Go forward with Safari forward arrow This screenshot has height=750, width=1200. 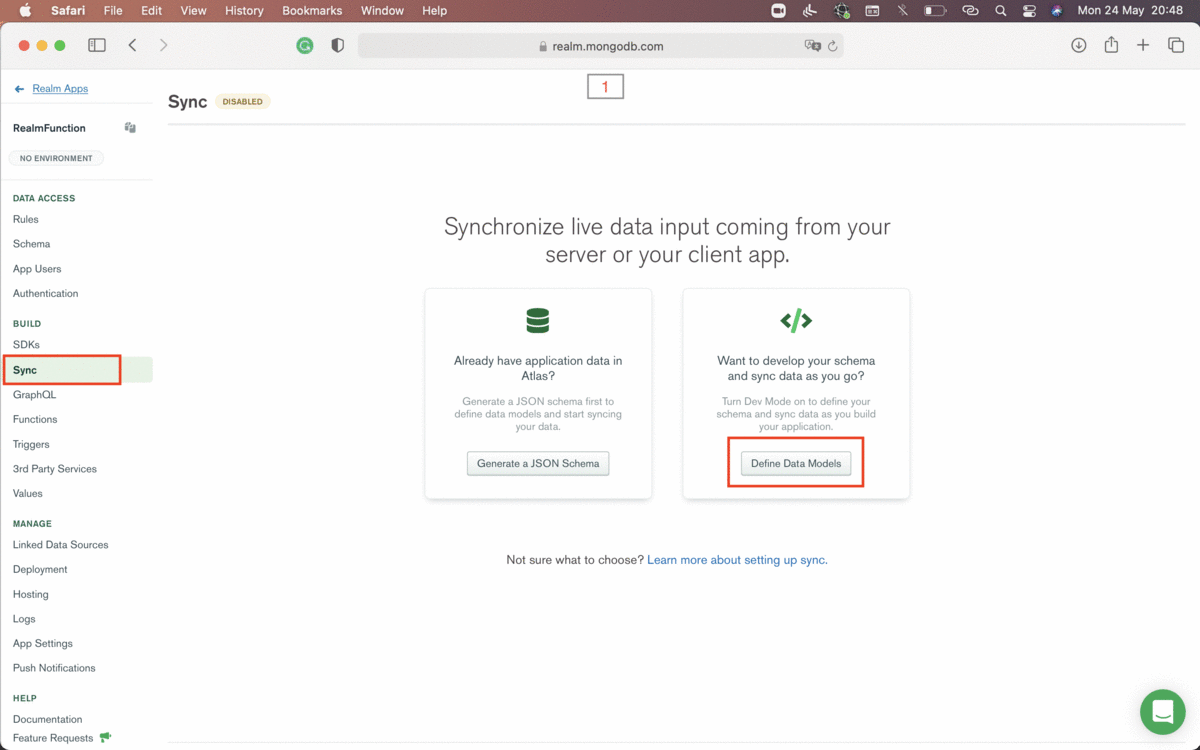[164, 46]
